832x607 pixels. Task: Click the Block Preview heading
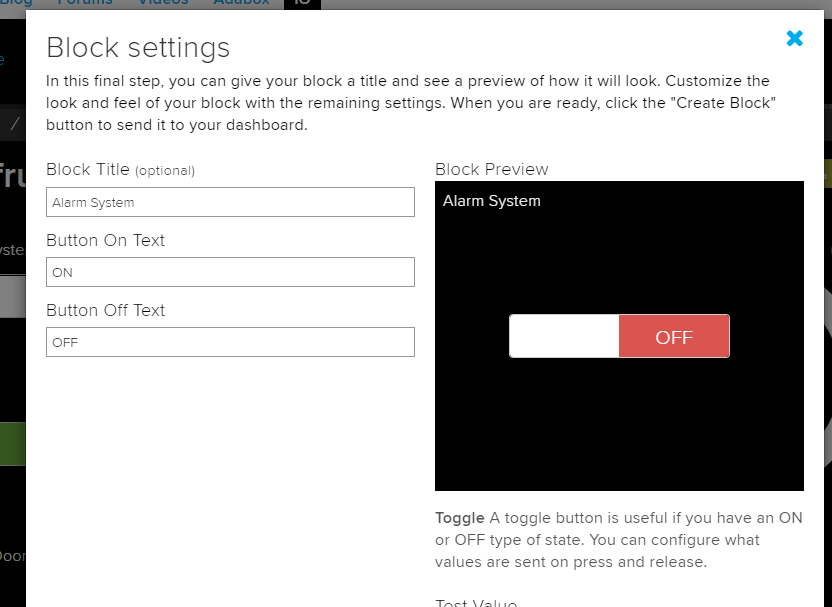pos(491,169)
